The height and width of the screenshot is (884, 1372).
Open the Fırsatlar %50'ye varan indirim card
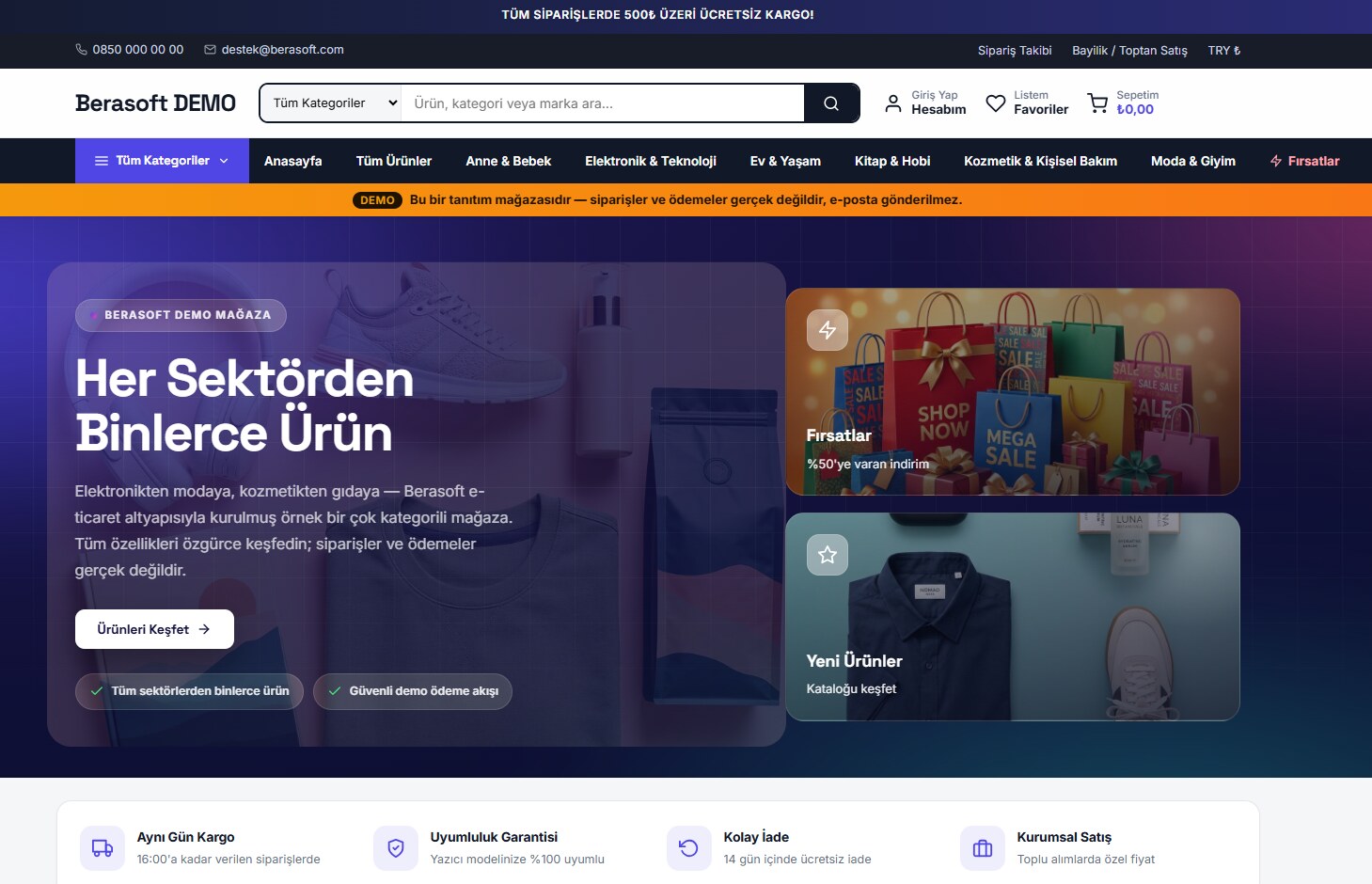coord(1013,392)
